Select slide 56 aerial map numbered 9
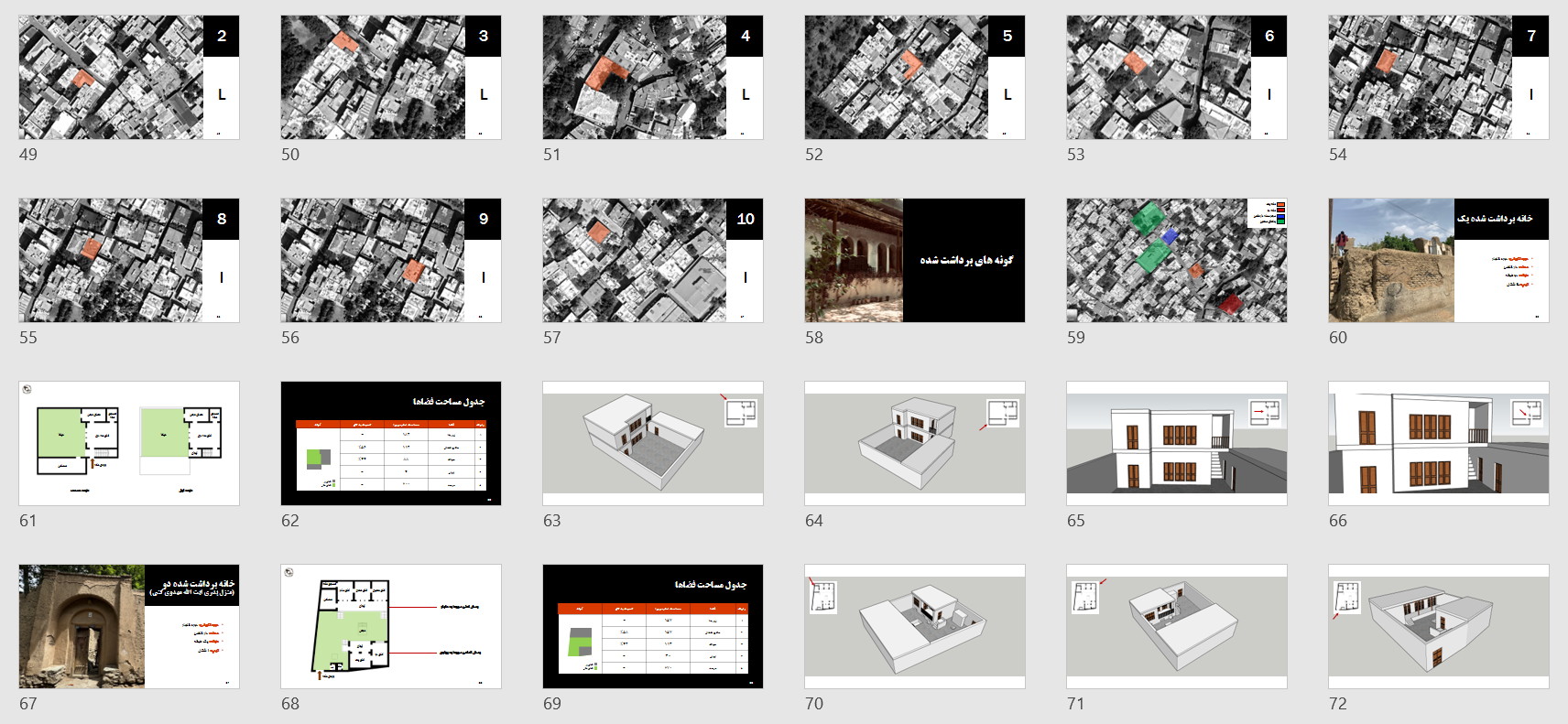 pyautogui.click(x=390, y=260)
